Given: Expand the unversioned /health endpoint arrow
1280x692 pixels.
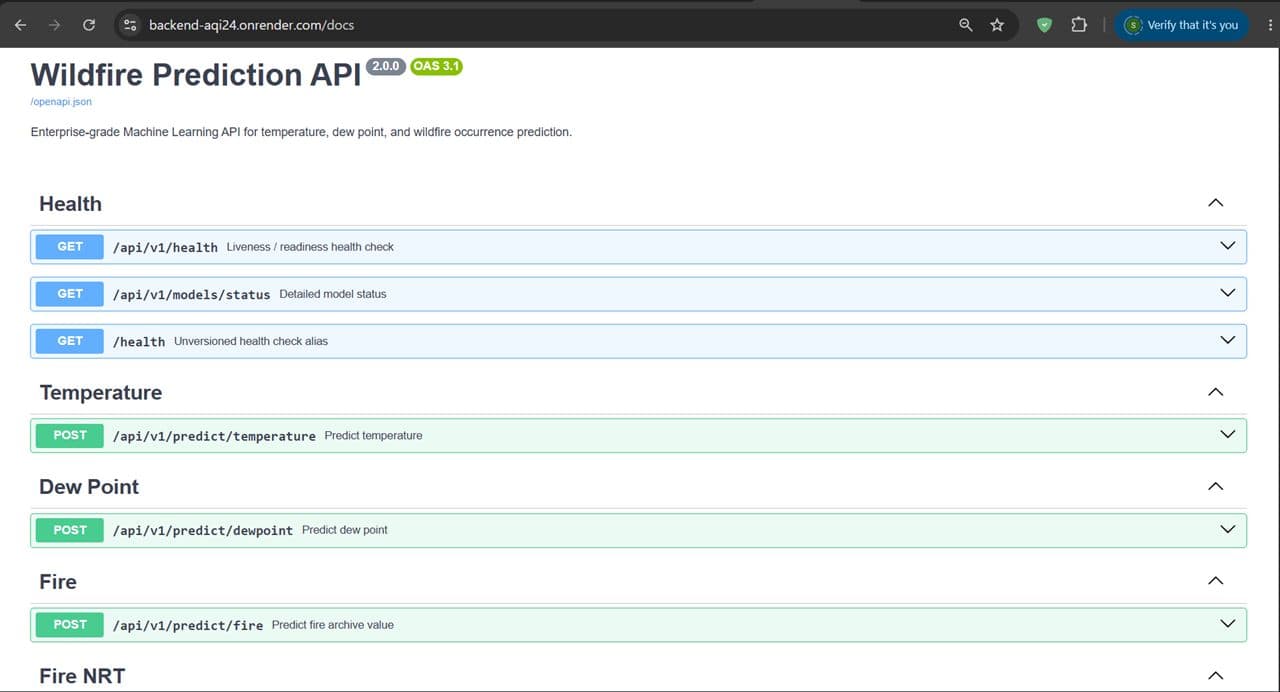Looking at the screenshot, I should pos(1228,340).
